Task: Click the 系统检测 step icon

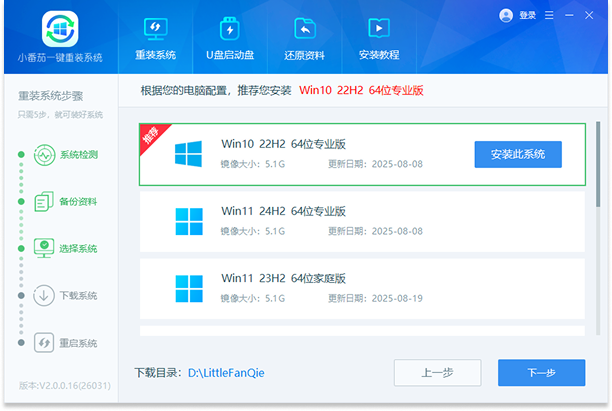Action: tap(44, 155)
